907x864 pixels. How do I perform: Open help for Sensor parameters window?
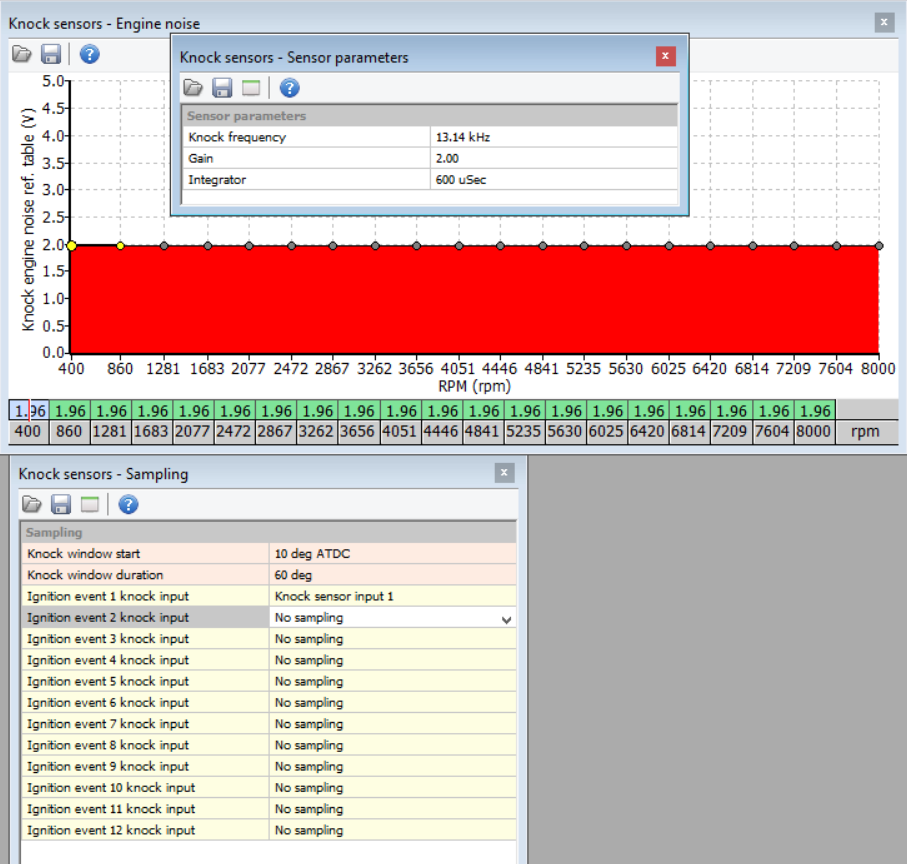(289, 88)
